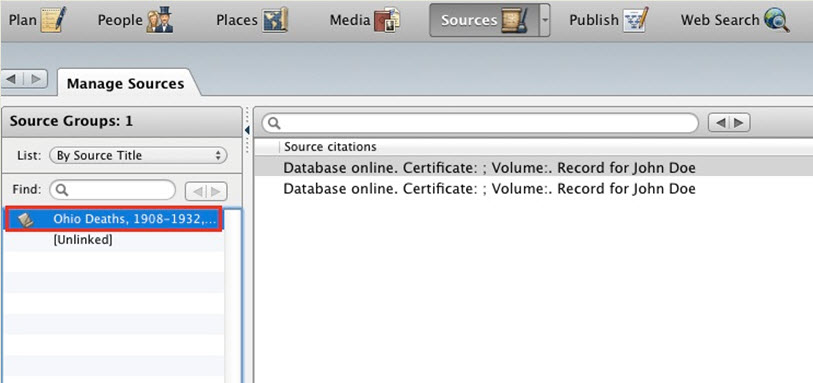Open the Places workspace
The width and height of the screenshot is (813, 383).
(x=252, y=20)
